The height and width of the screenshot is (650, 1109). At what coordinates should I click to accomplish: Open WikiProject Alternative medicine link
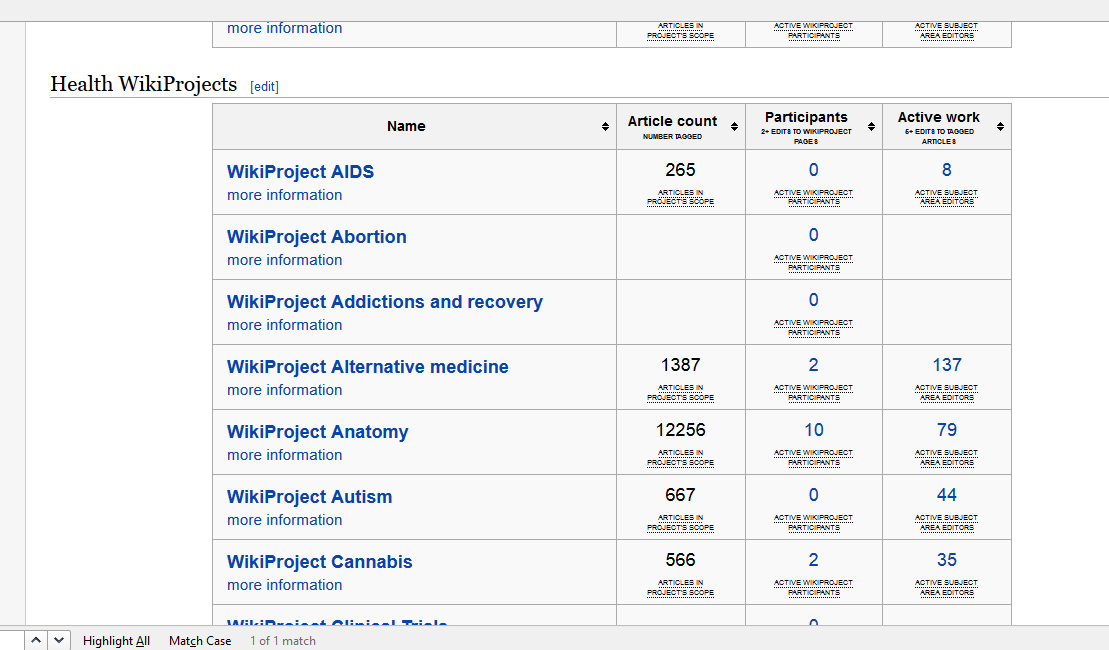coord(368,367)
